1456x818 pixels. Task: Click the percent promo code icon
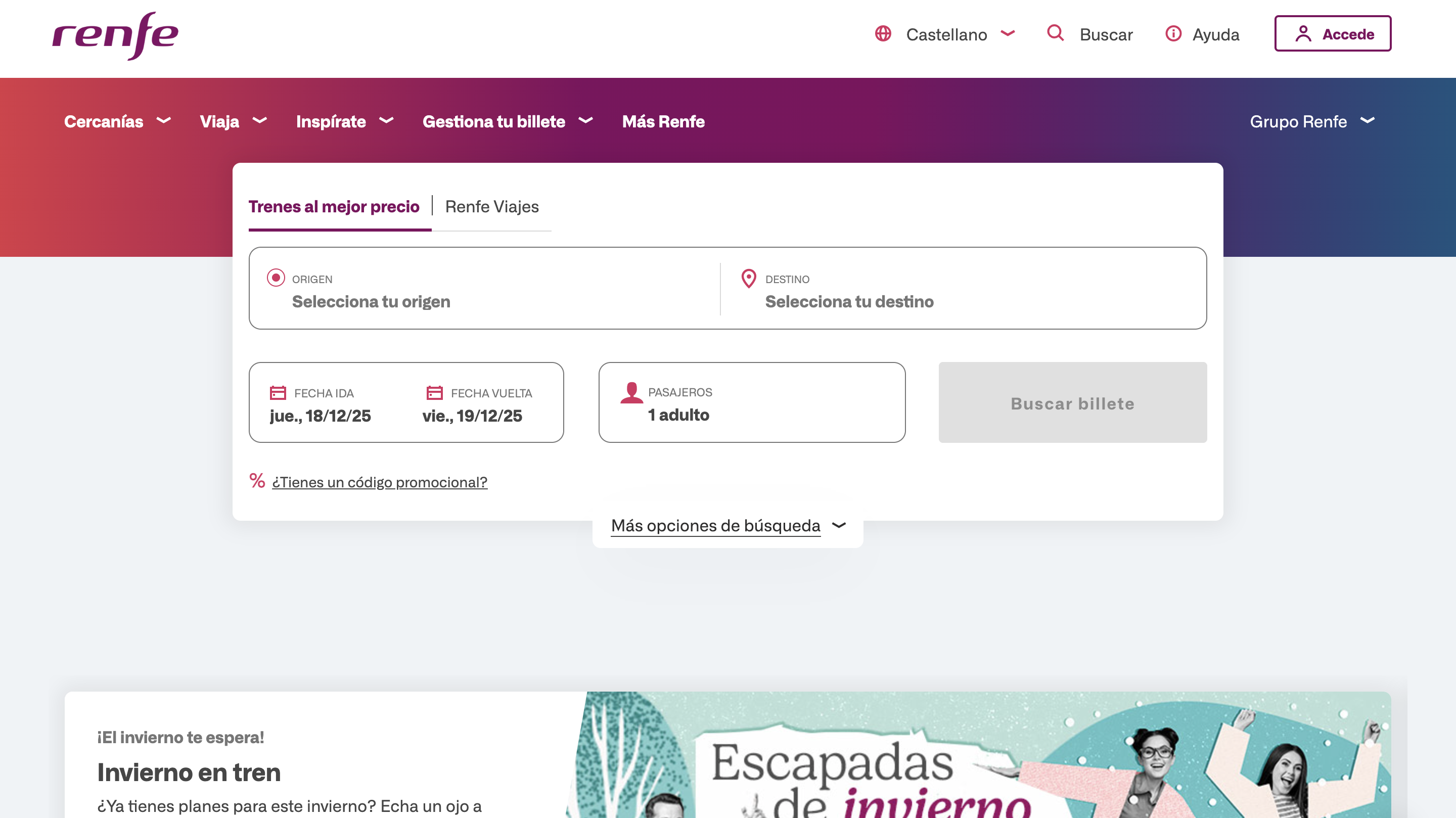click(257, 481)
